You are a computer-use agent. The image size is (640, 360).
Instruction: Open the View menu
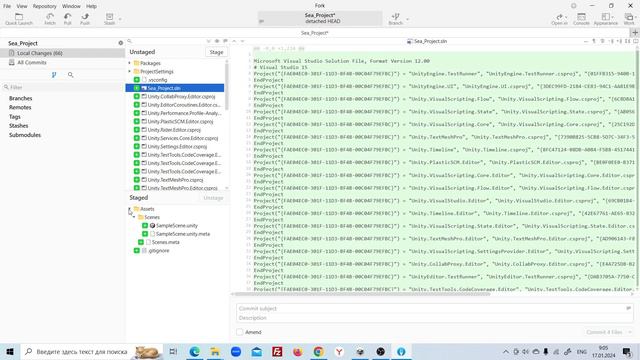pos(22,6)
